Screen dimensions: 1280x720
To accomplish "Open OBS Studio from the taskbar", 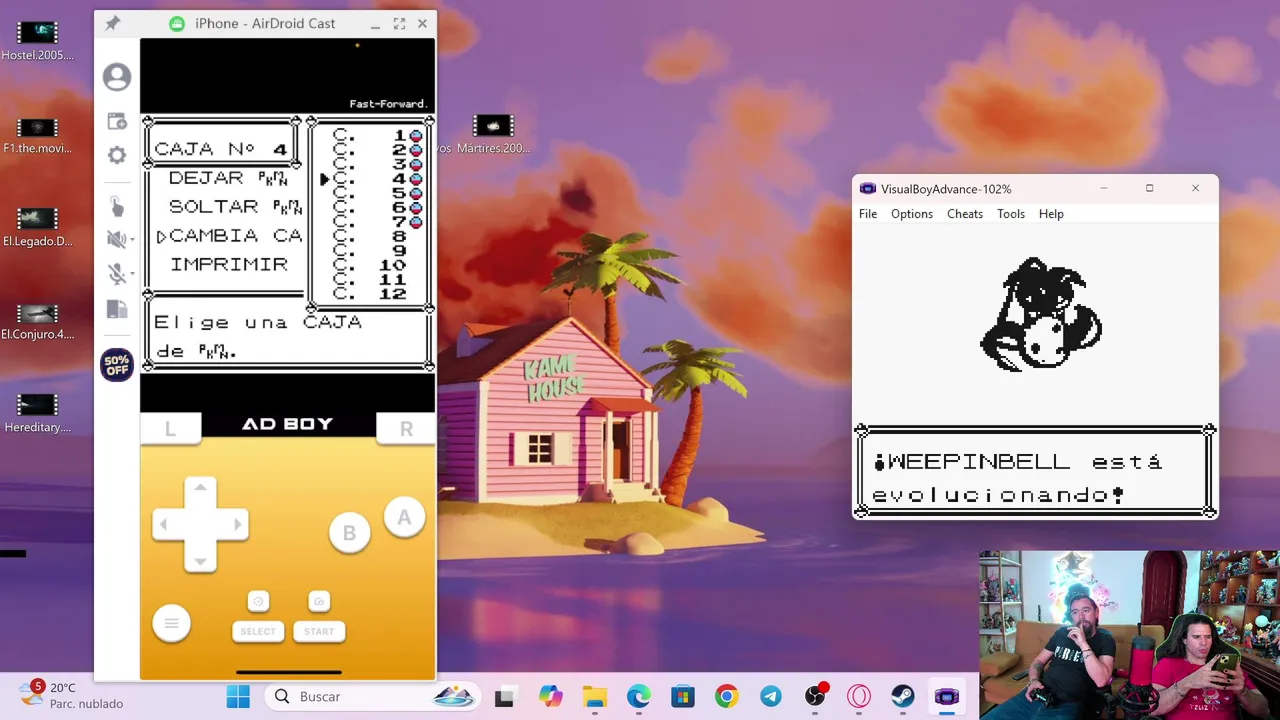I will click(815, 697).
